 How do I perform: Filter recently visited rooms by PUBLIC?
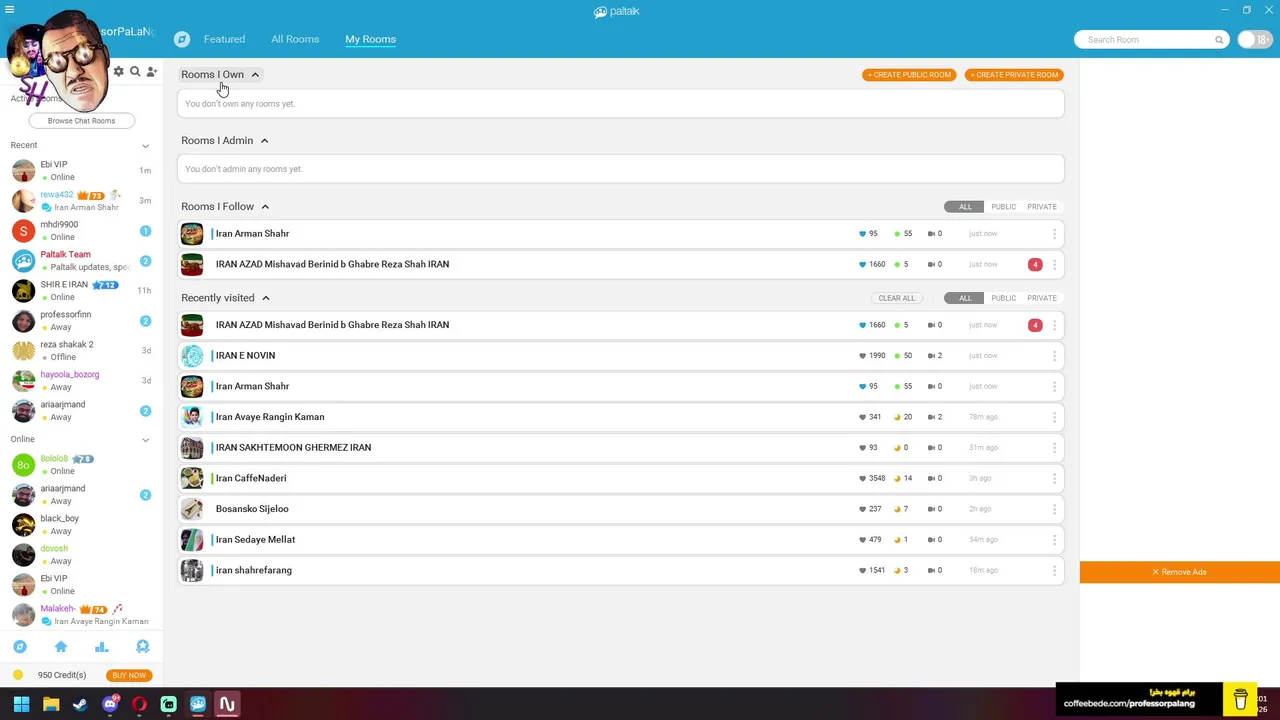tap(1003, 298)
